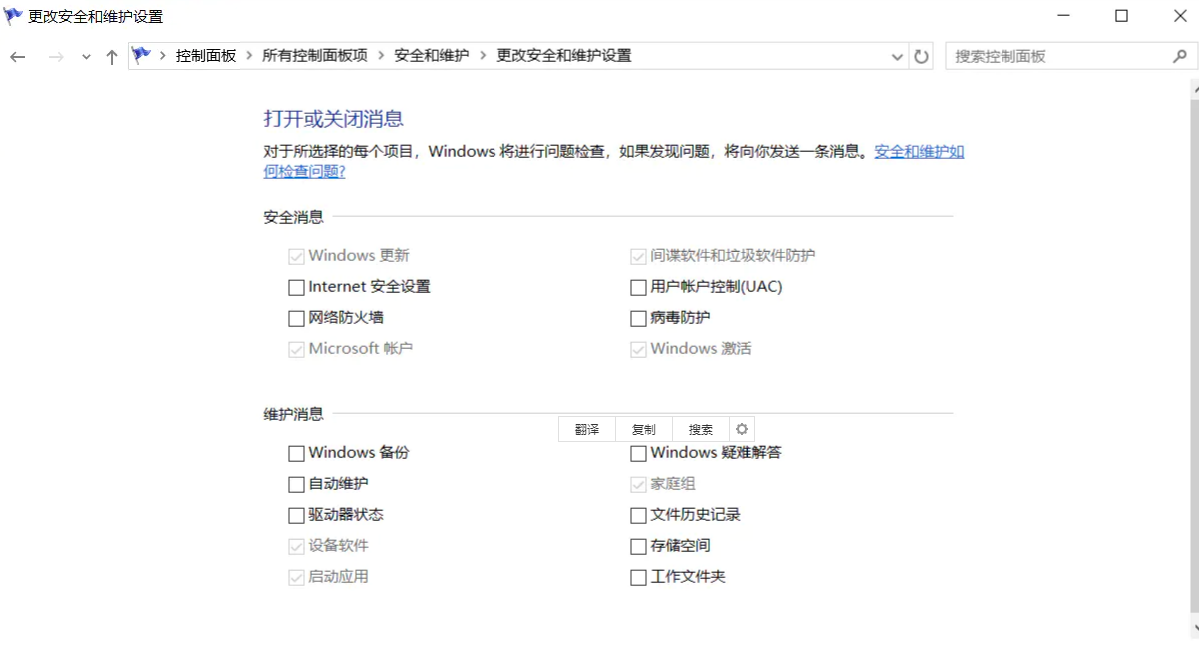Expand chevron before 控制面板 breadcrumb
The width and height of the screenshot is (1199, 669).
point(163,55)
